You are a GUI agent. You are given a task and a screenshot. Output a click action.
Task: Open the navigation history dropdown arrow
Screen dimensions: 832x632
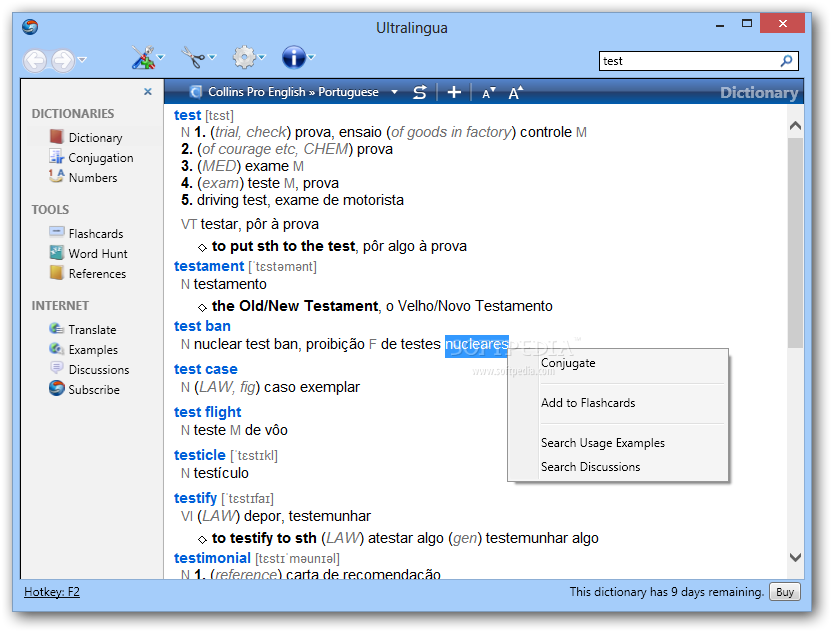tap(82, 59)
